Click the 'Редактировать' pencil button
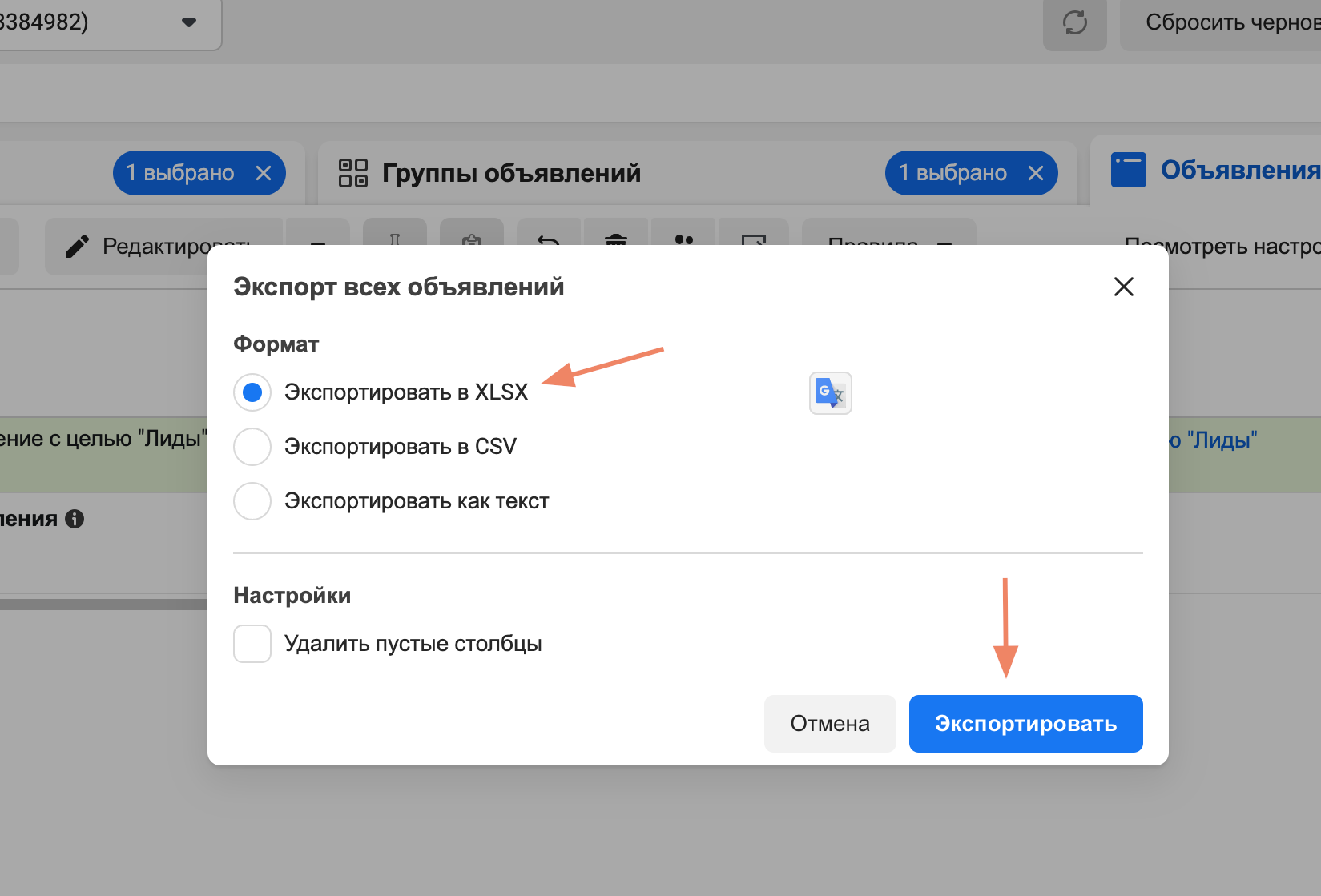Image resolution: width=1321 pixels, height=896 pixels. [x=163, y=247]
